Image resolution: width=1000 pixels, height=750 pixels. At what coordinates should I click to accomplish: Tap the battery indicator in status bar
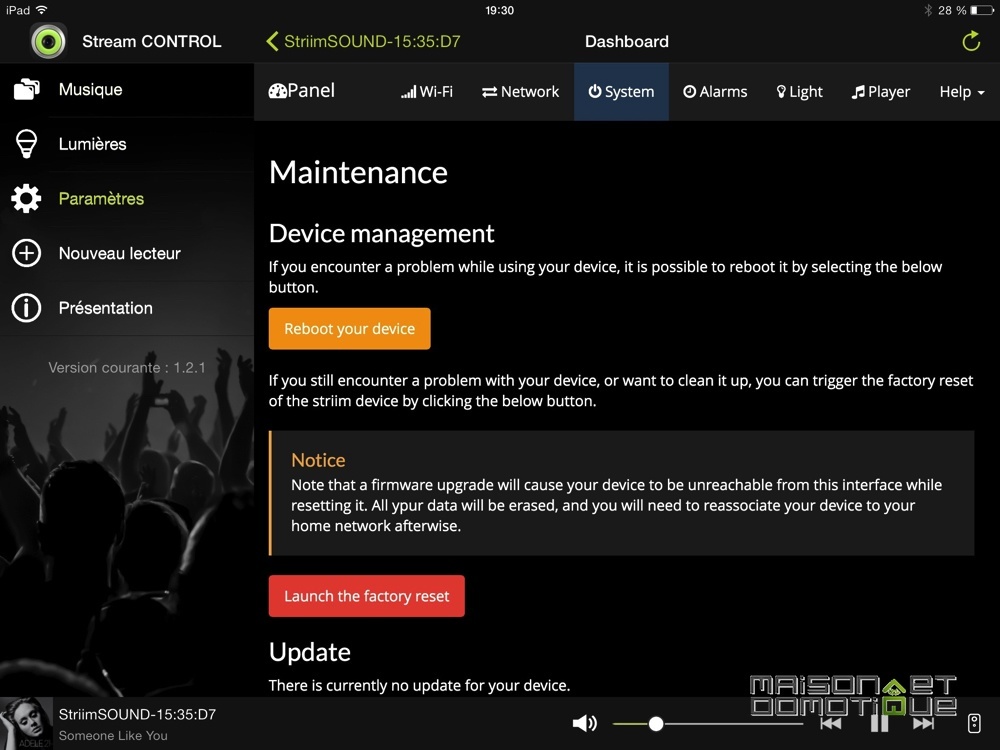pyautogui.click(x=981, y=10)
